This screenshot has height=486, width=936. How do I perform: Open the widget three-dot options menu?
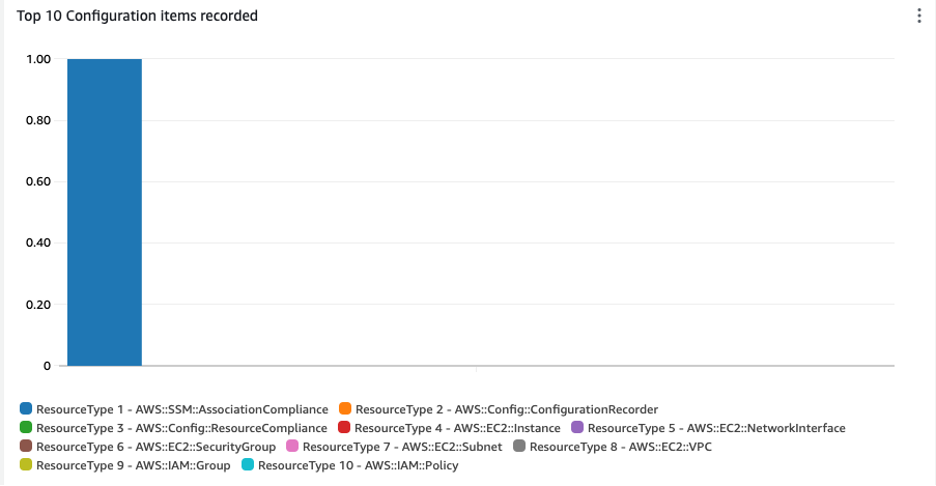918,16
